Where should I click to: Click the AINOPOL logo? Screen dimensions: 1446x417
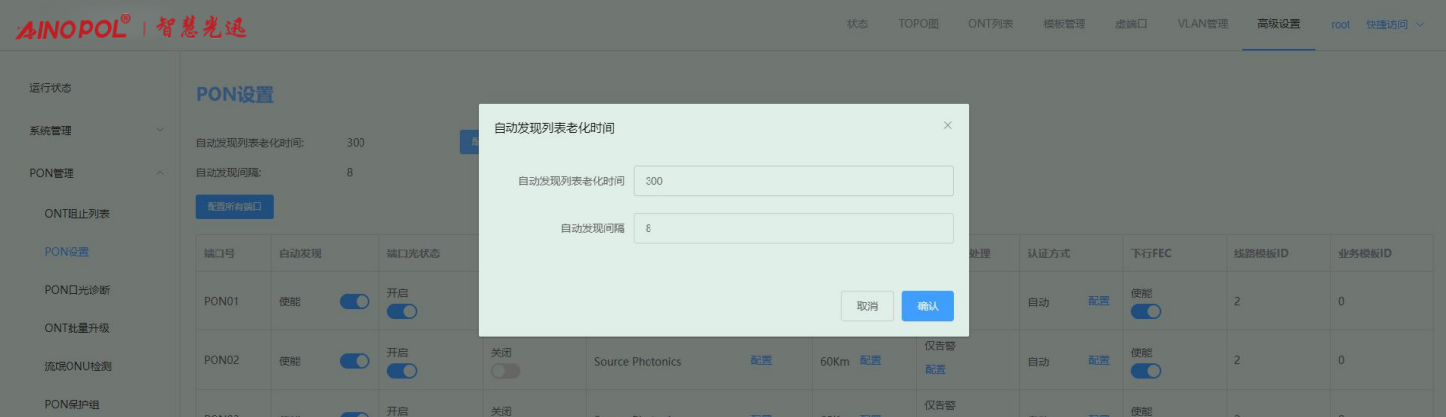72,26
